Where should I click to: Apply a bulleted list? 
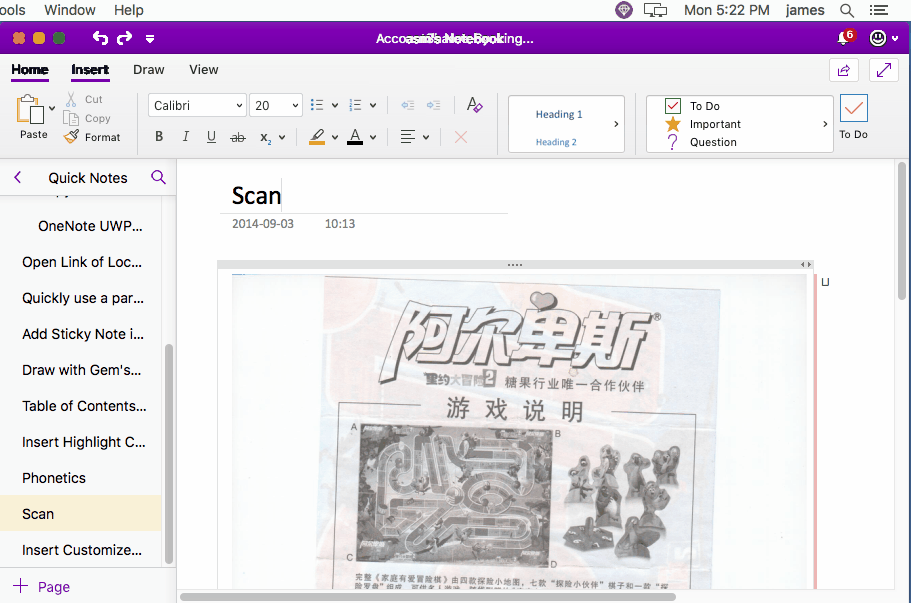coord(317,105)
